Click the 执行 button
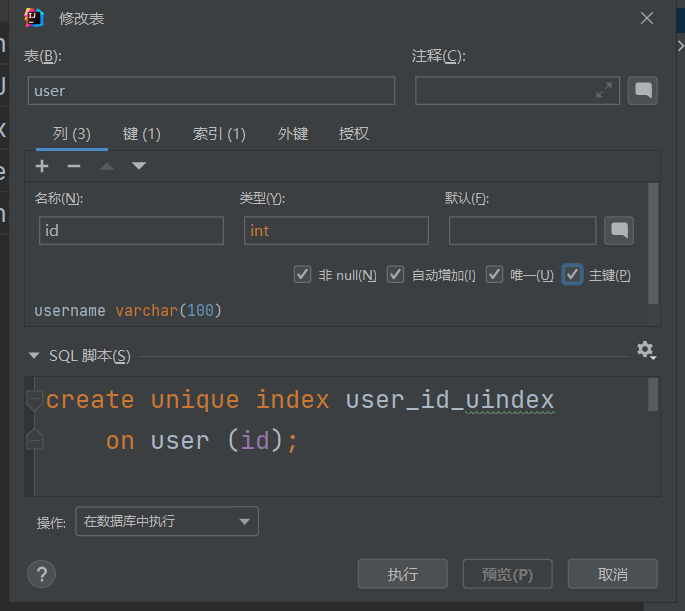Image resolution: width=685 pixels, height=611 pixels. pyautogui.click(x=403, y=574)
